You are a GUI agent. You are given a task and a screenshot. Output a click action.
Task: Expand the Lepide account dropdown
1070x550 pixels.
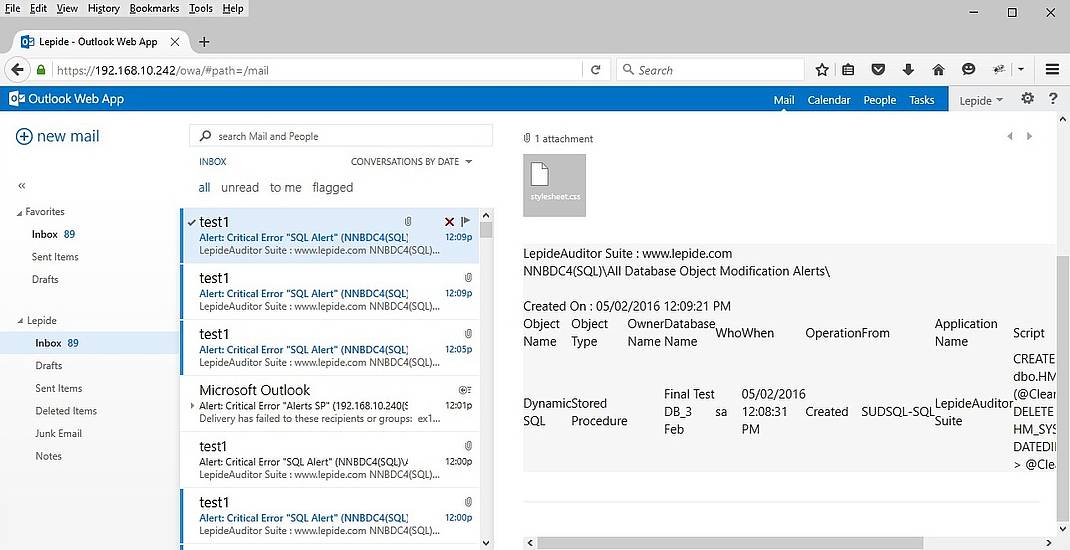coord(981,100)
